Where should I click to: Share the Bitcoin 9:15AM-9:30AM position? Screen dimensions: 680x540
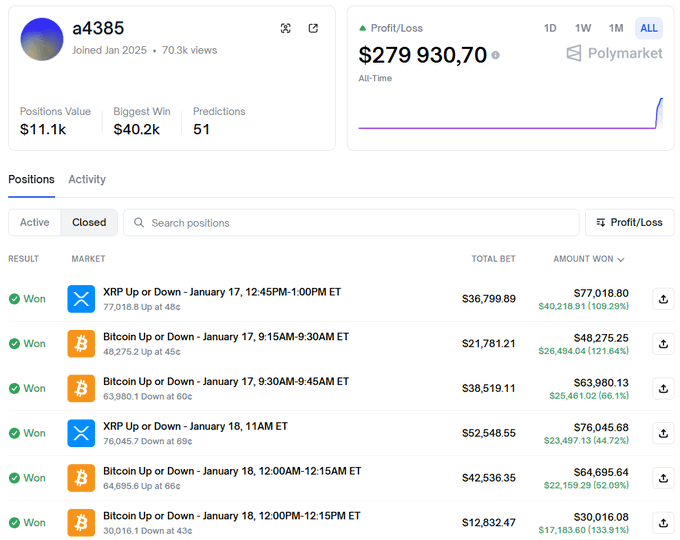tap(663, 343)
